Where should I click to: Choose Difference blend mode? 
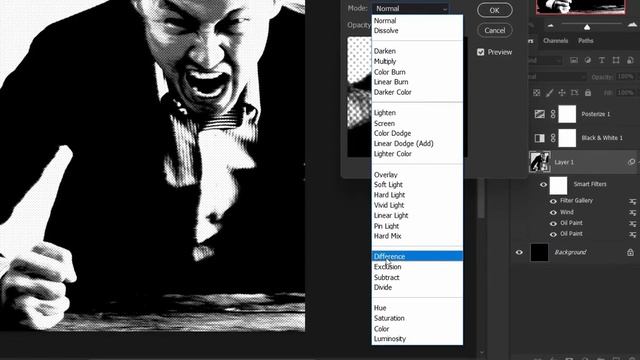point(417,256)
